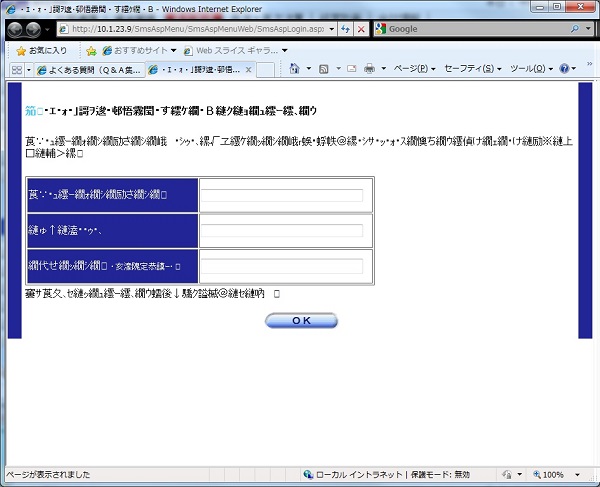This screenshot has height=487, width=600.
Task: Click the search magnifier icon
Action: pos(575,29)
